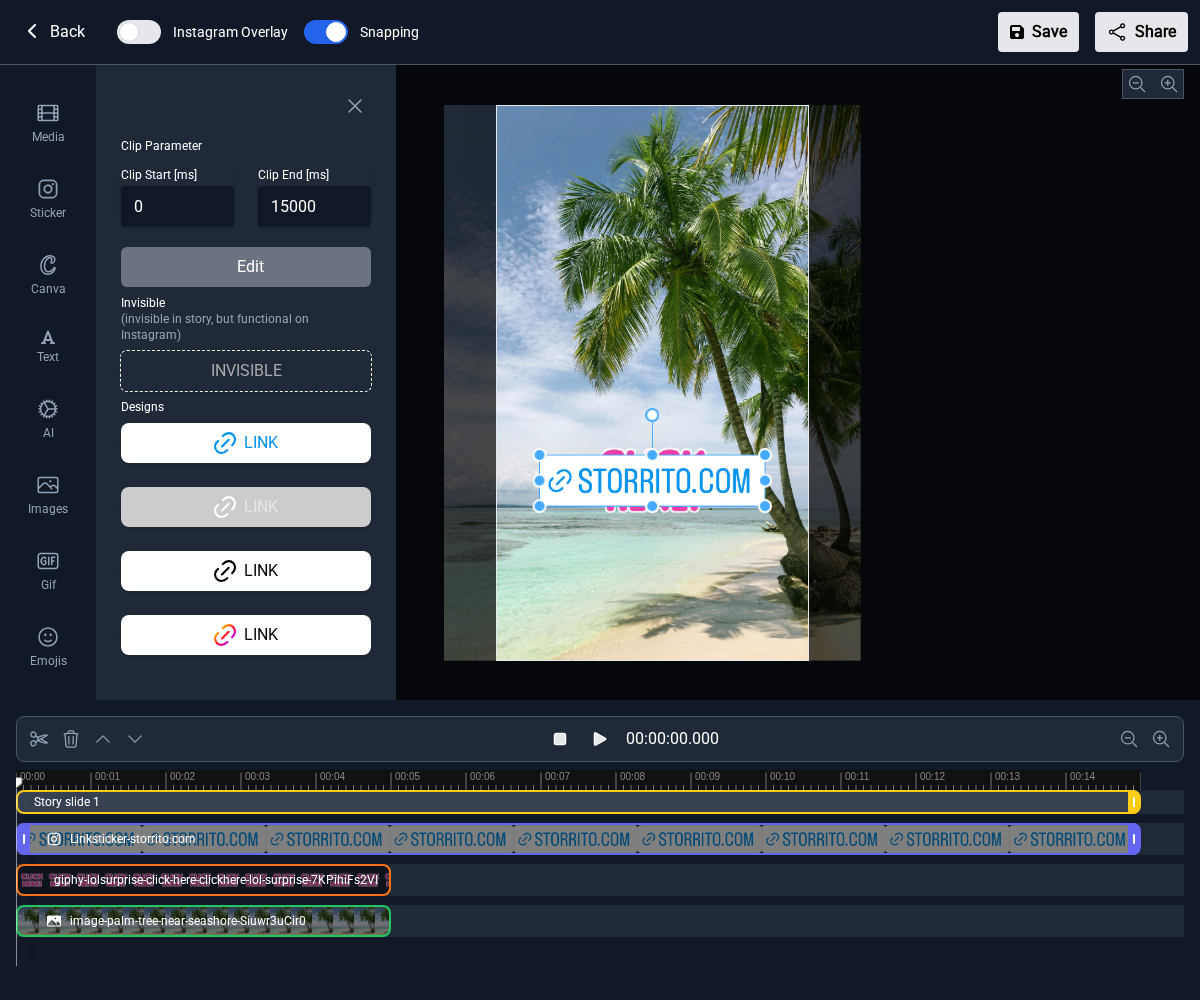This screenshot has width=1200, height=1000.
Task: Open the Media panel
Action: (x=47, y=122)
